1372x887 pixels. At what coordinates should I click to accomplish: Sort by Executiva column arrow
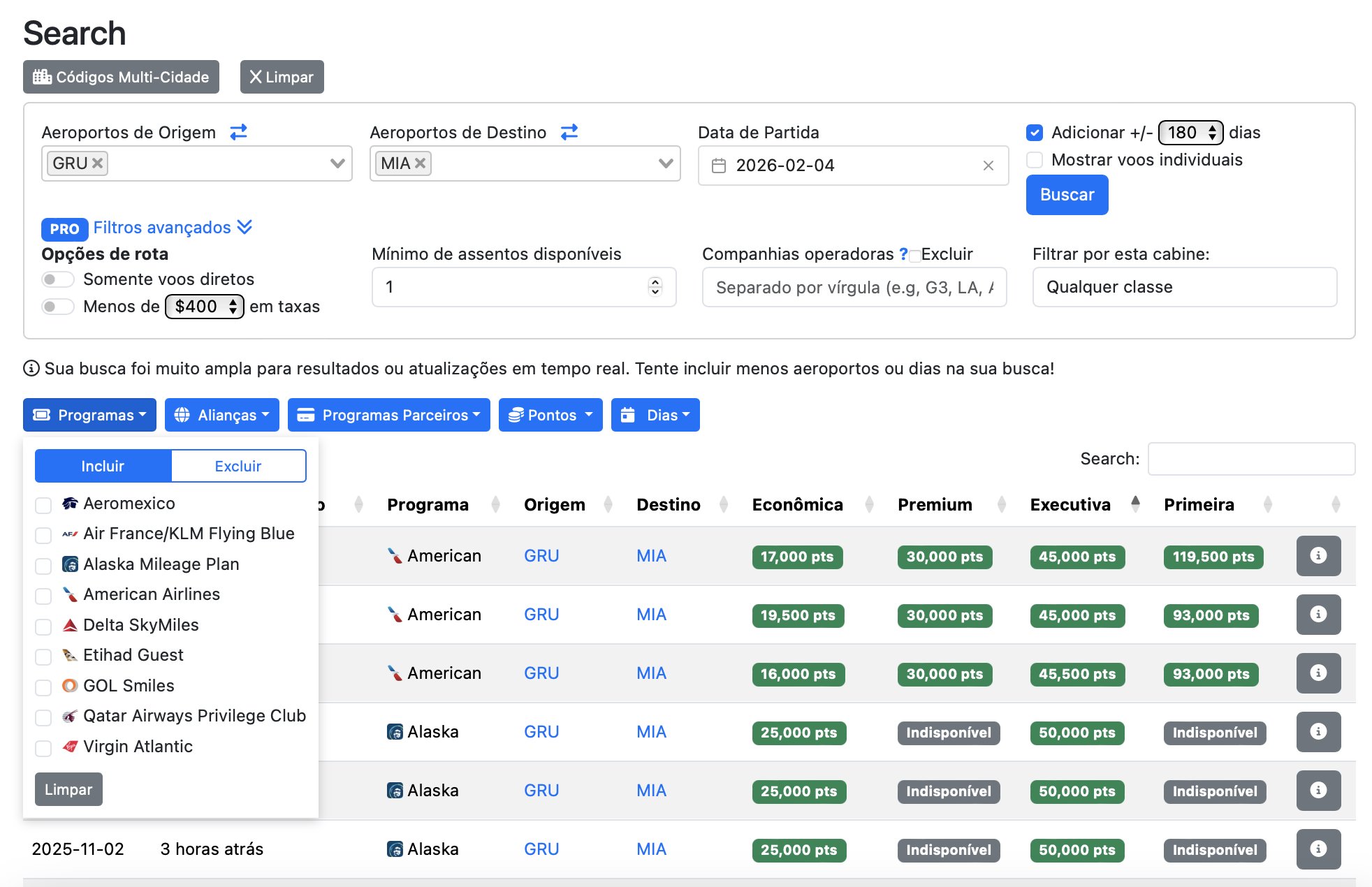point(1135,504)
